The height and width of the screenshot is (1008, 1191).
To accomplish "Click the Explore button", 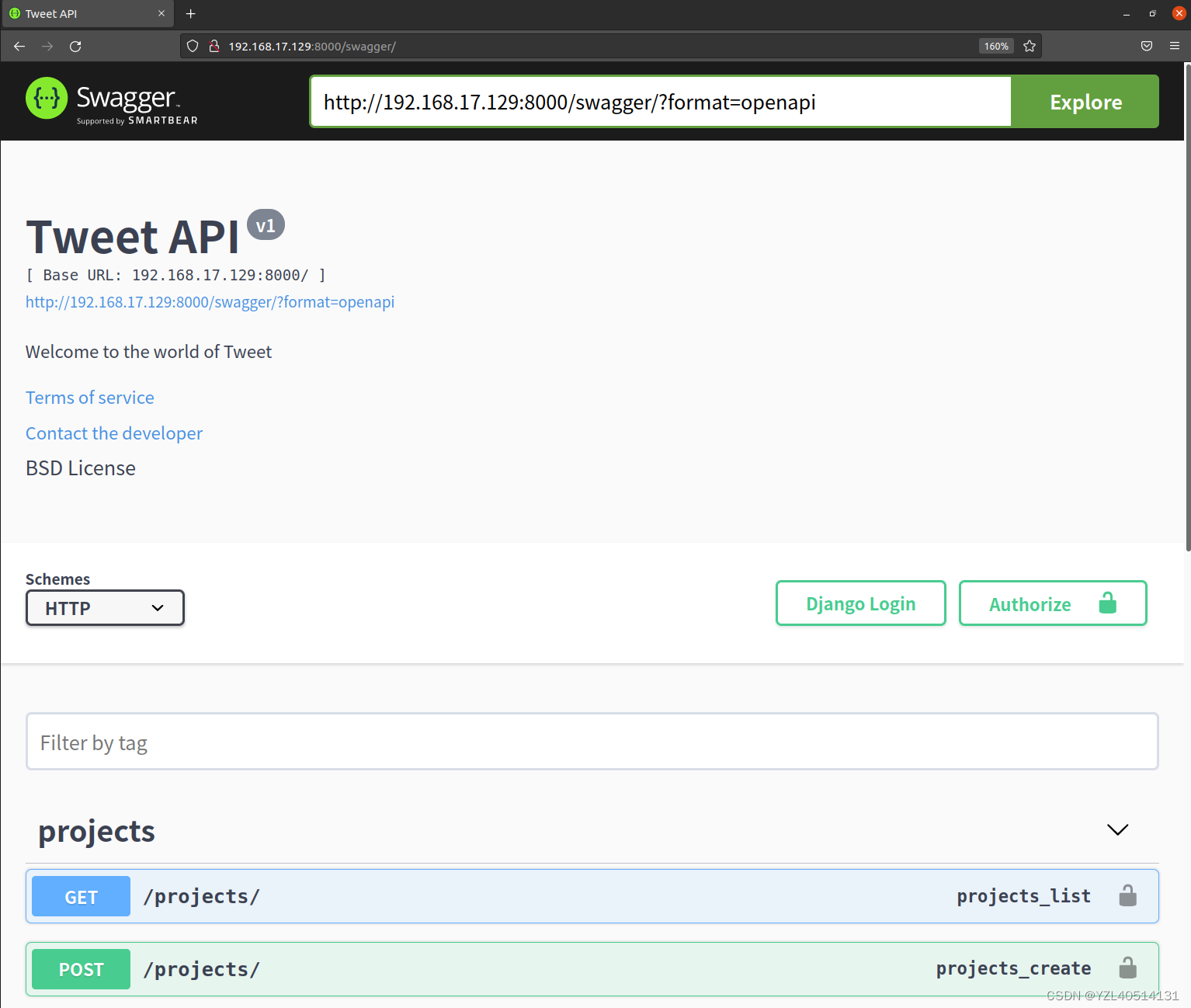I will pyautogui.click(x=1085, y=102).
